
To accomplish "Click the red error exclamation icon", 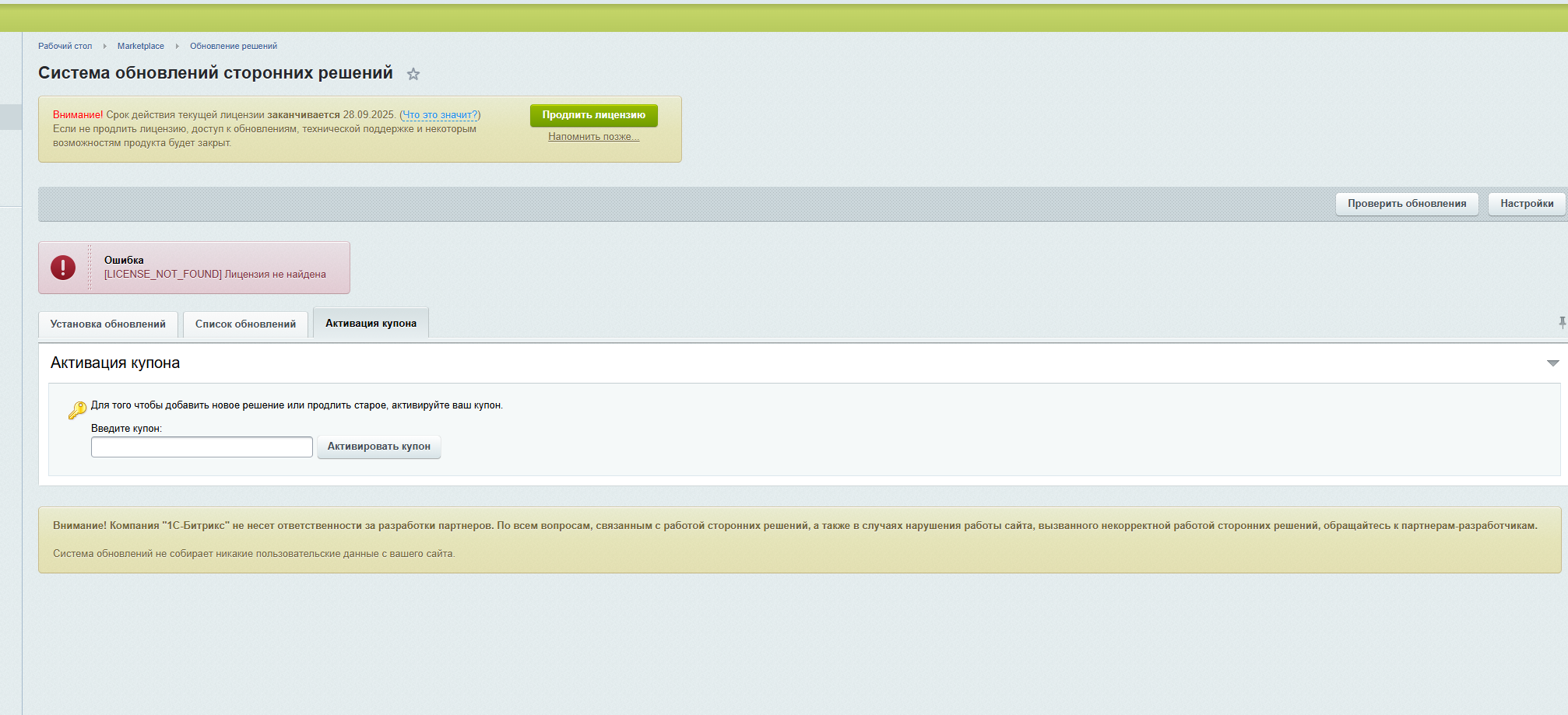I will [63, 268].
